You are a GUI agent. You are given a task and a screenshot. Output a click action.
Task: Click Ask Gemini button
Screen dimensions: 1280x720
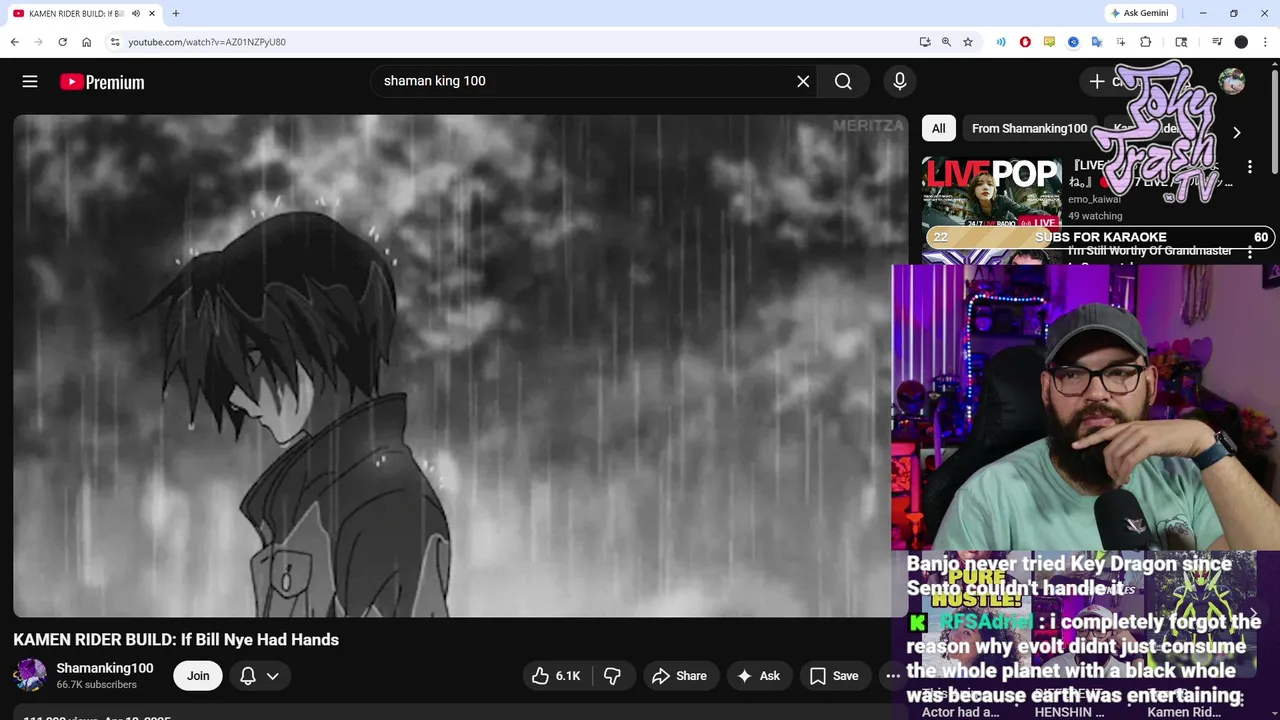(x=1139, y=13)
